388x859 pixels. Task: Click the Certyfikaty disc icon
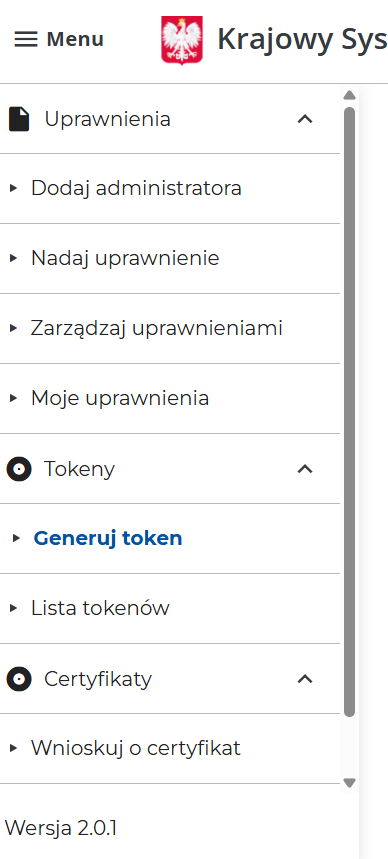(x=19, y=679)
